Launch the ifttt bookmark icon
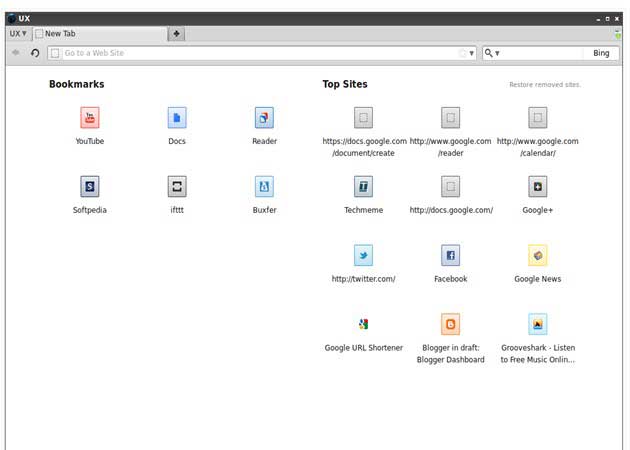630x450 pixels. [x=177, y=187]
